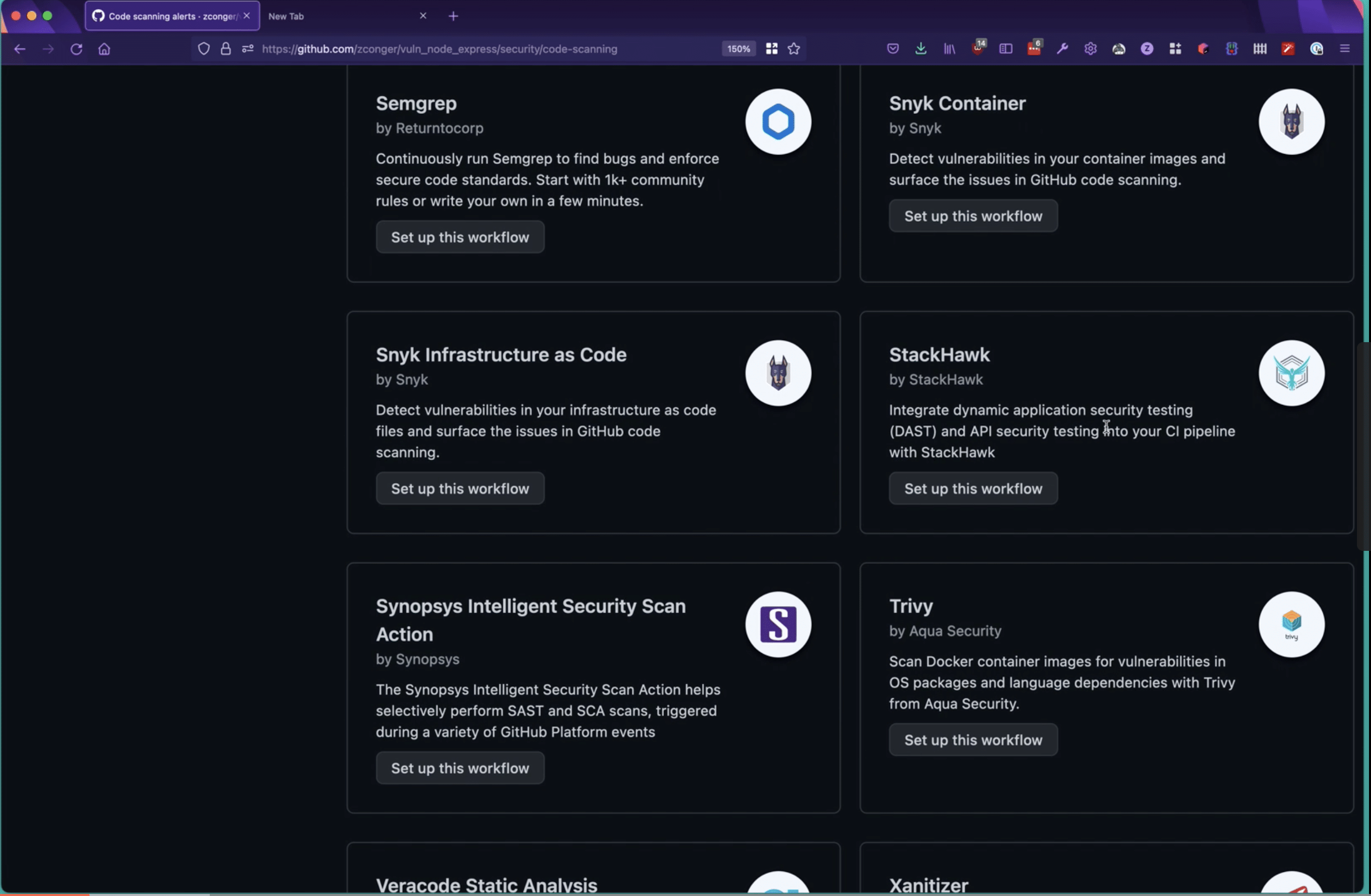
Task: Open the wrench developer tools icon
Action: (x=1062, y=49)
